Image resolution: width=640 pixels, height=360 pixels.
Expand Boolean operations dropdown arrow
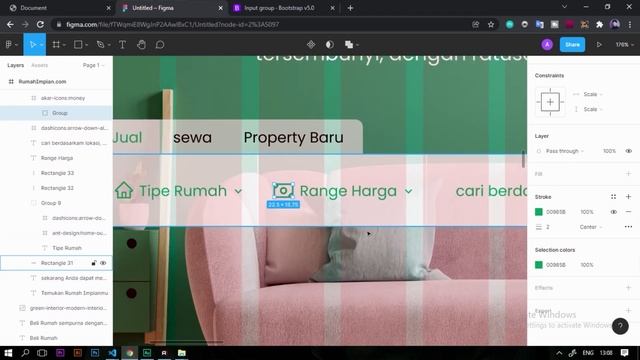coord(358,45)
